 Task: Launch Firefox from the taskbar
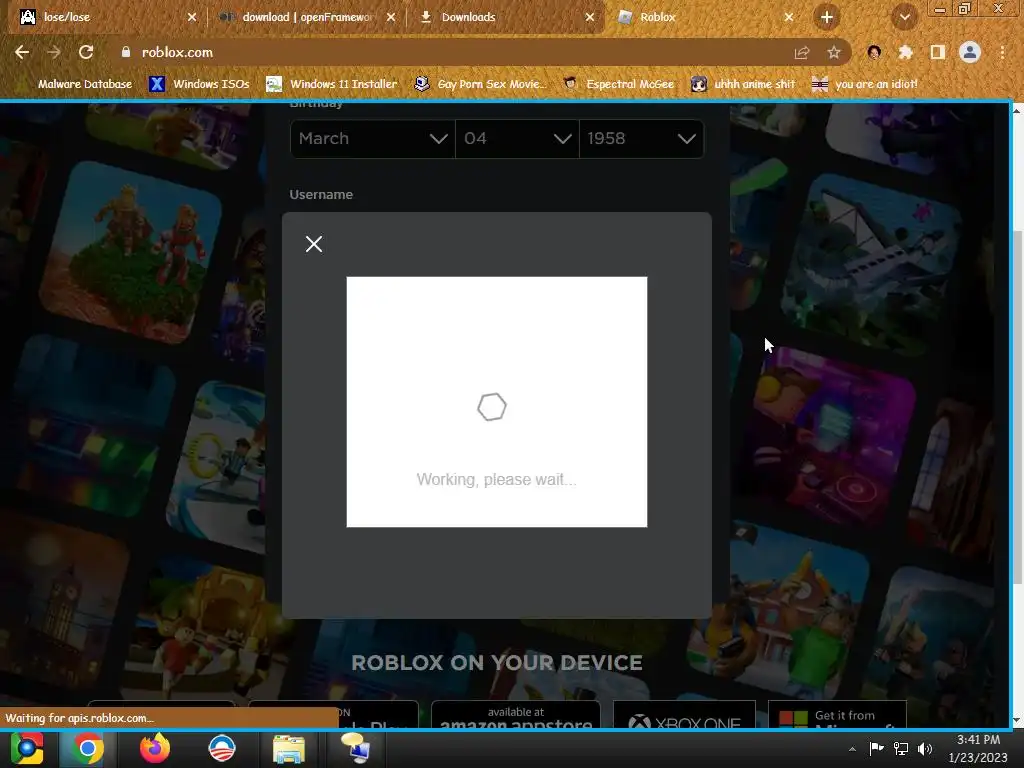[155, 748]
